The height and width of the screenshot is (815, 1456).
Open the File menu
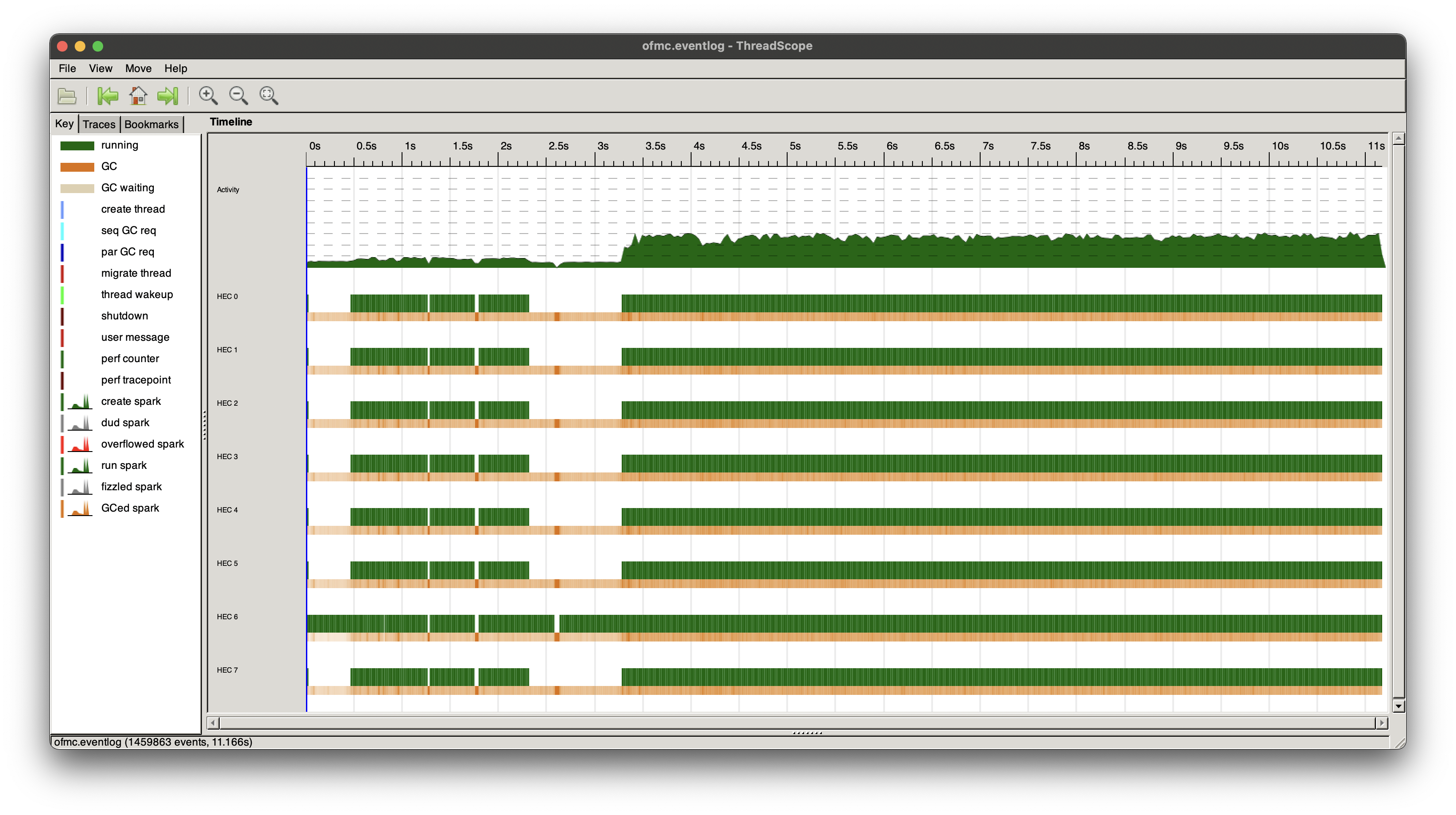(x=67, y=69)
